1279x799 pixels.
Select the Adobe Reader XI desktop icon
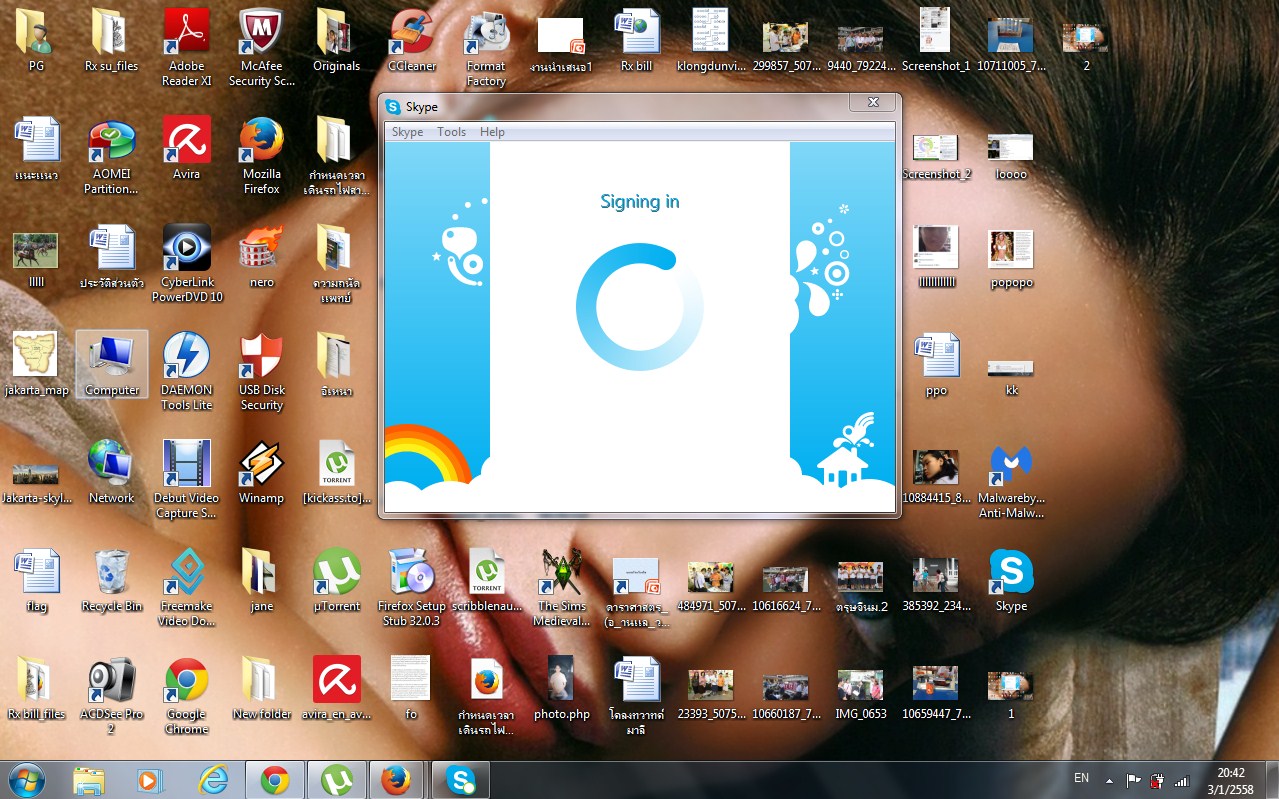click(x=186, y=47)
